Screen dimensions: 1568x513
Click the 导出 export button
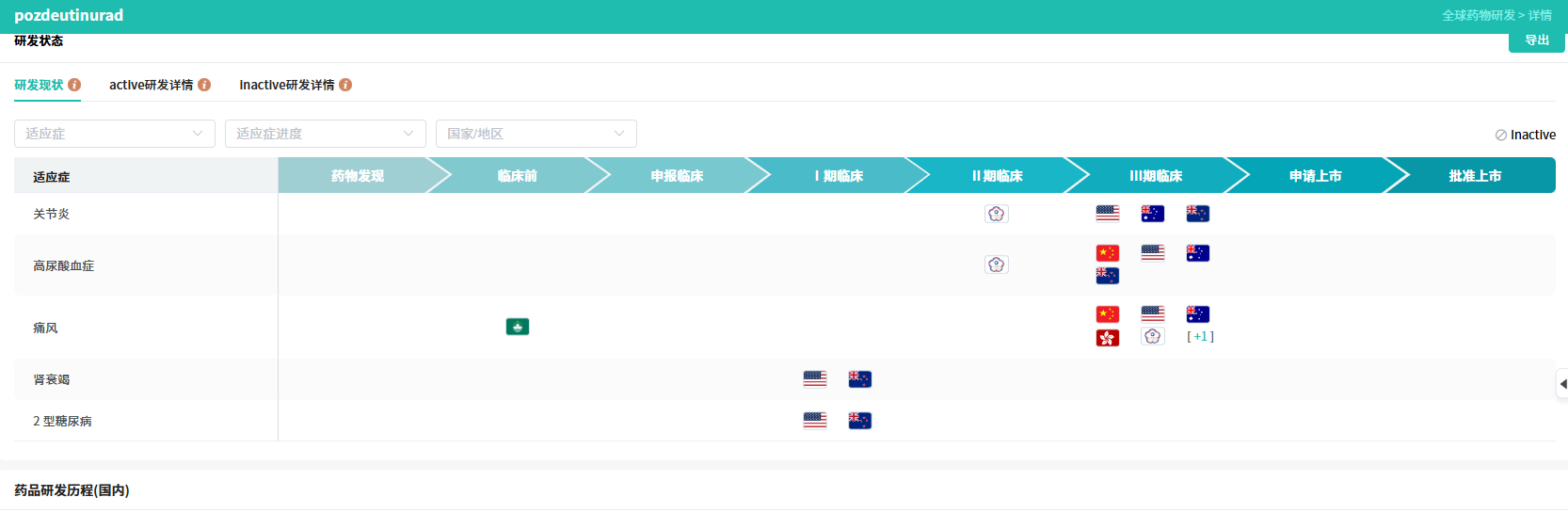click(1537, 40)
